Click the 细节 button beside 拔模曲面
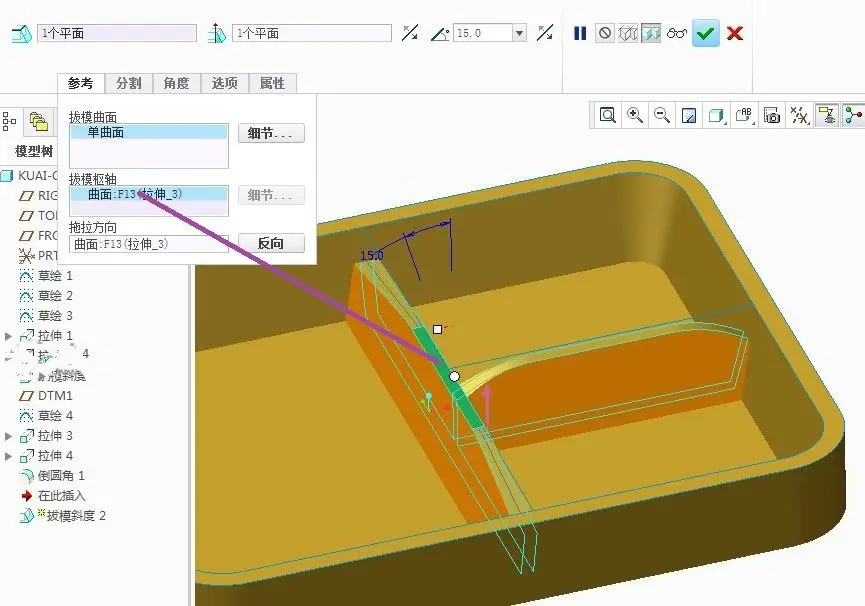Image resolution: width=865 pixels, height=606 pixels. [x=271, y=133]
